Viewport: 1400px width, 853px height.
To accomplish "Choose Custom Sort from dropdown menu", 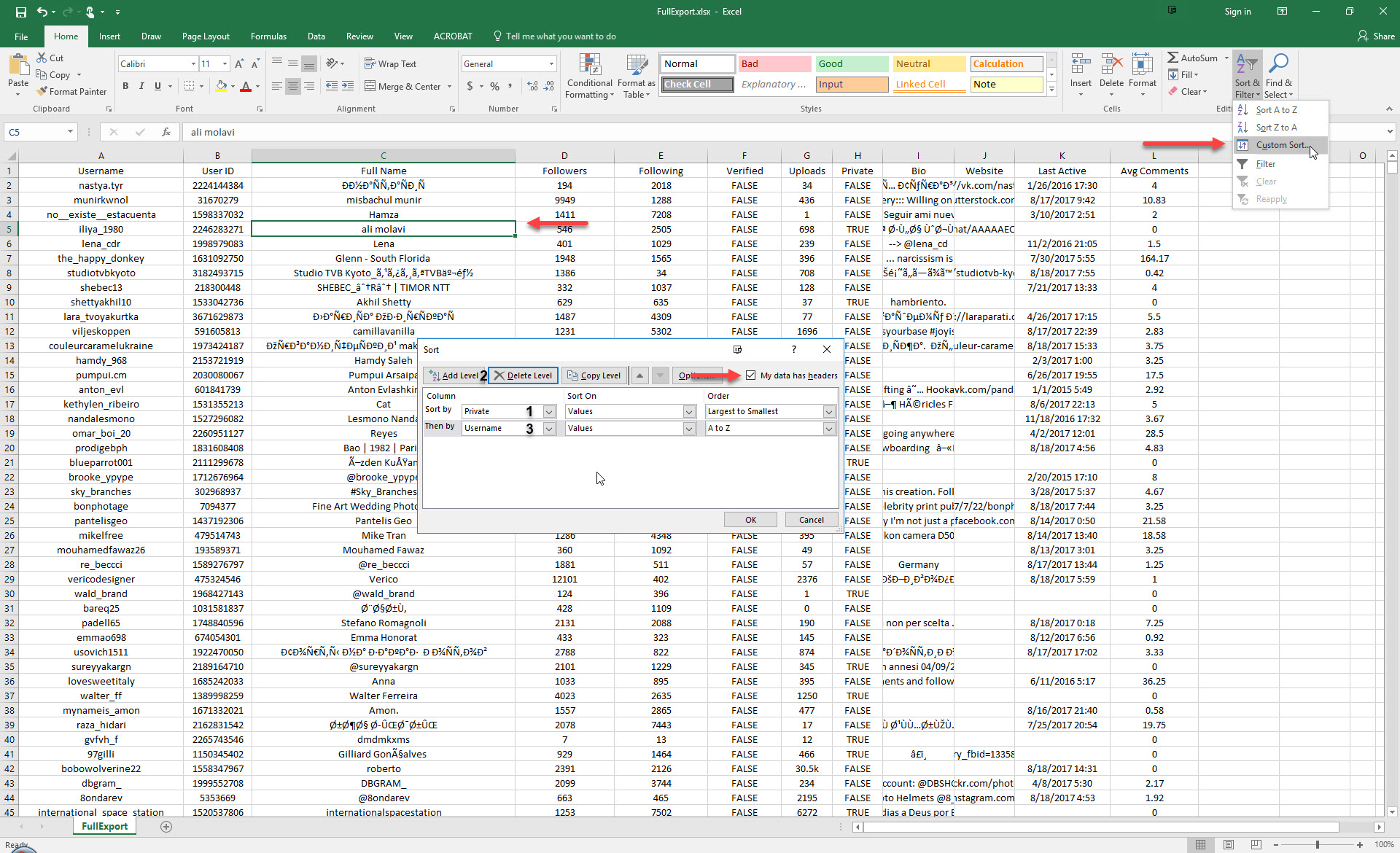I will pos(1281,145).
